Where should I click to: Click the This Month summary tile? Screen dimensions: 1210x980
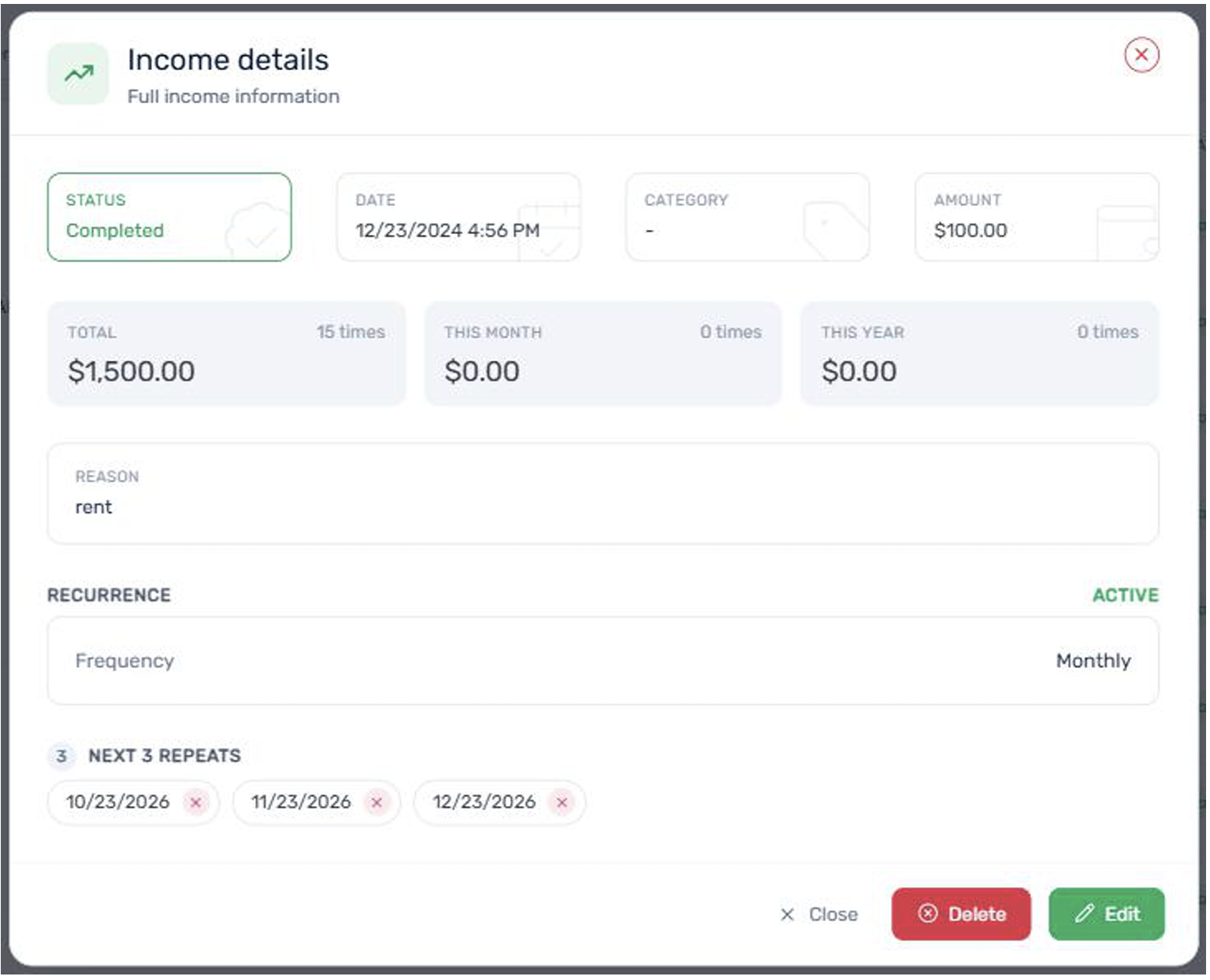603,354
